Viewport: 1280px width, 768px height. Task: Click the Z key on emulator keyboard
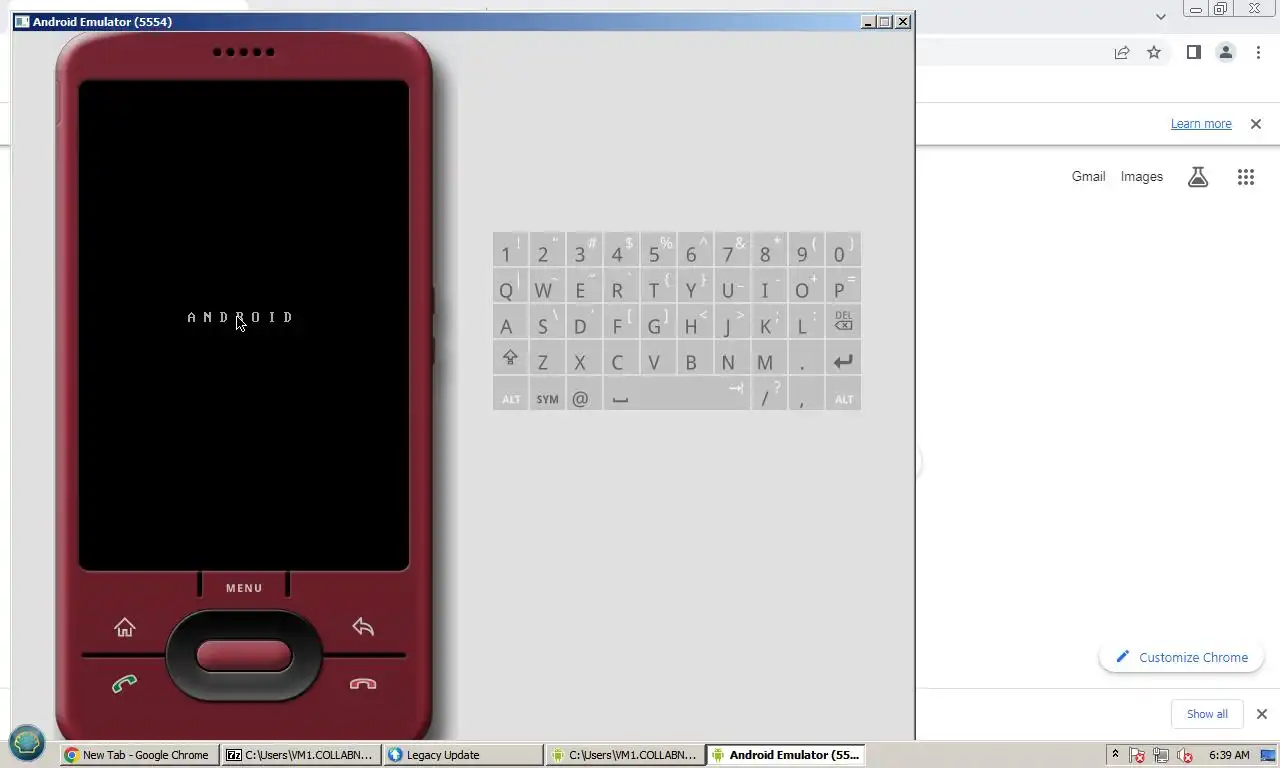547,360
